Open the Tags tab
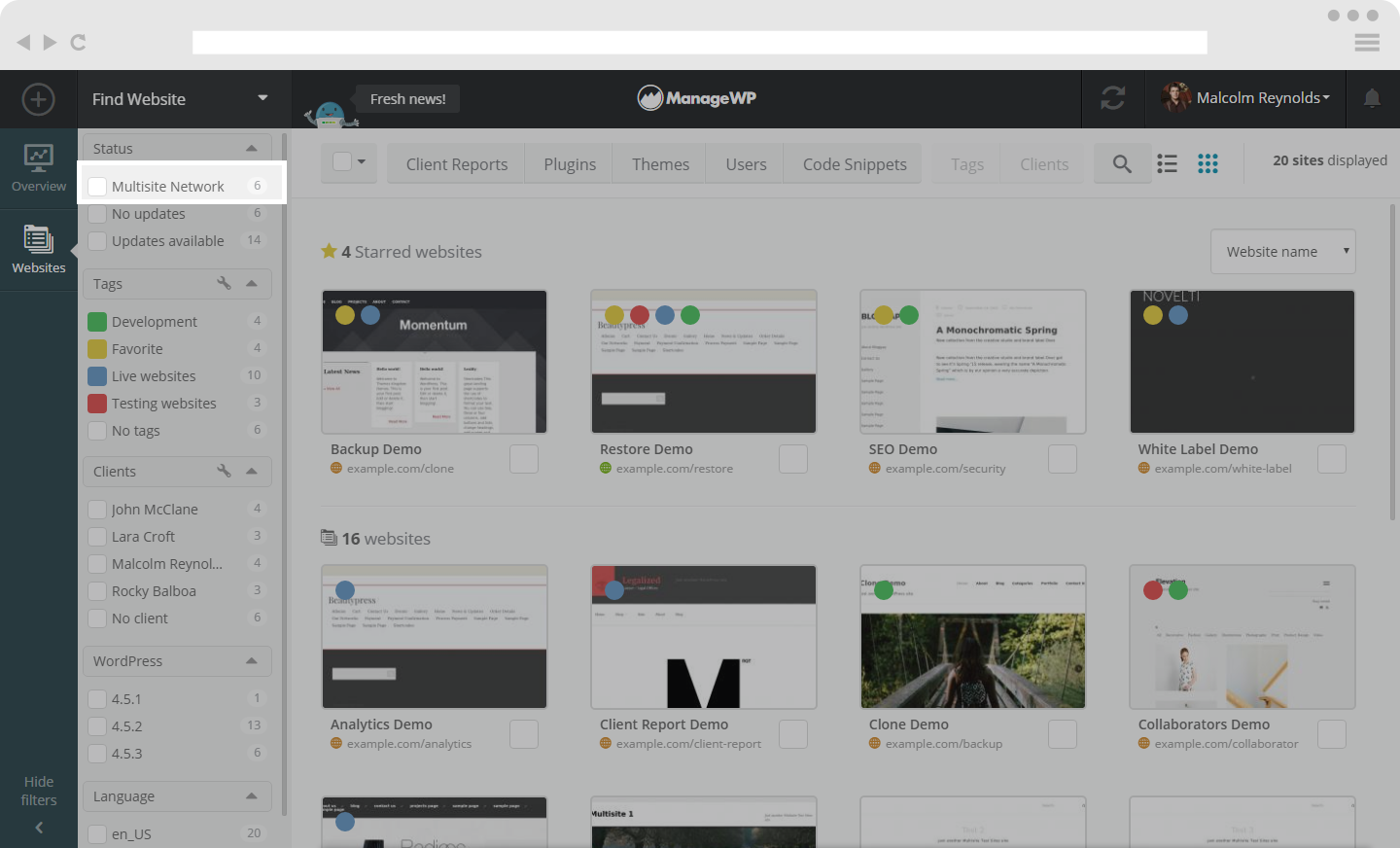 (x=967, y=164)
